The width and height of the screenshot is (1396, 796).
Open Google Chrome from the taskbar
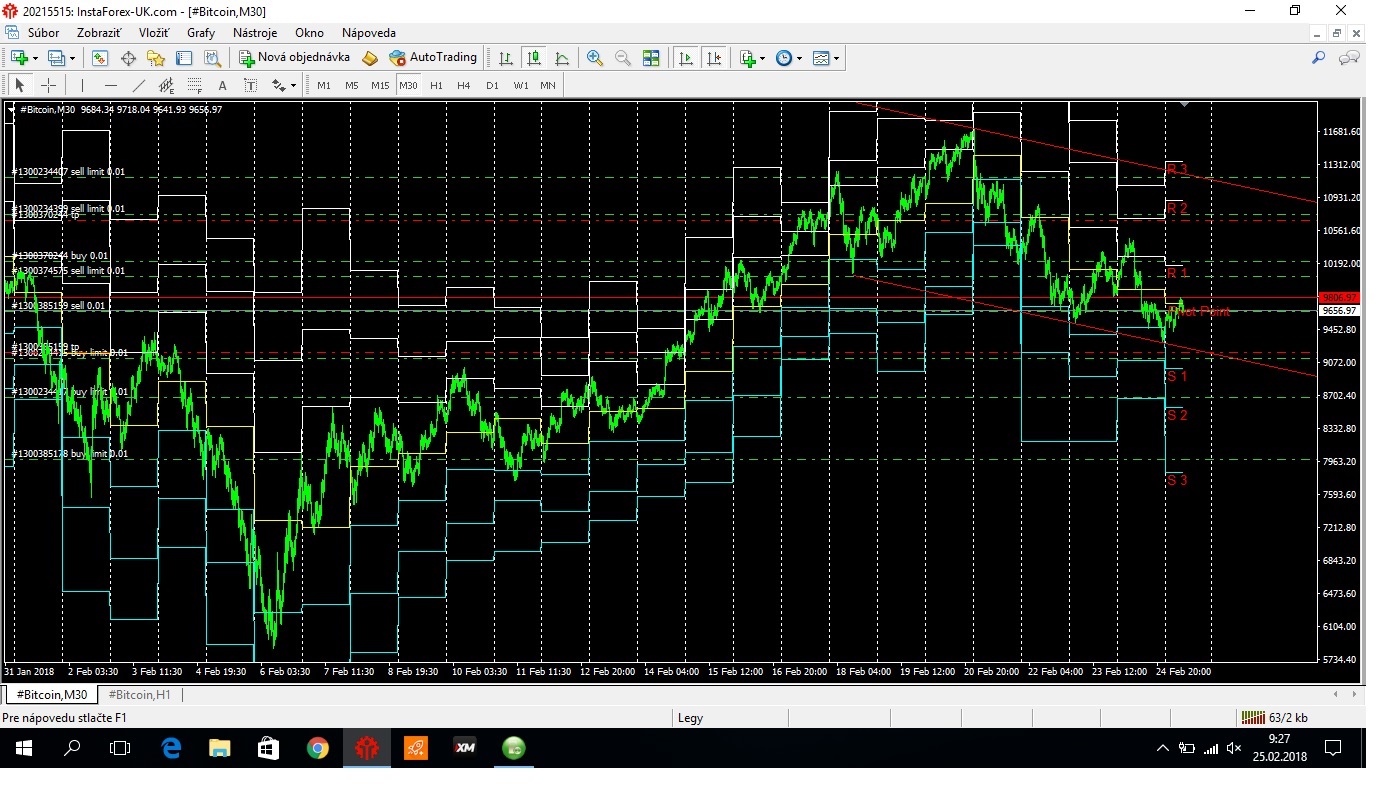tap(318, 748)
